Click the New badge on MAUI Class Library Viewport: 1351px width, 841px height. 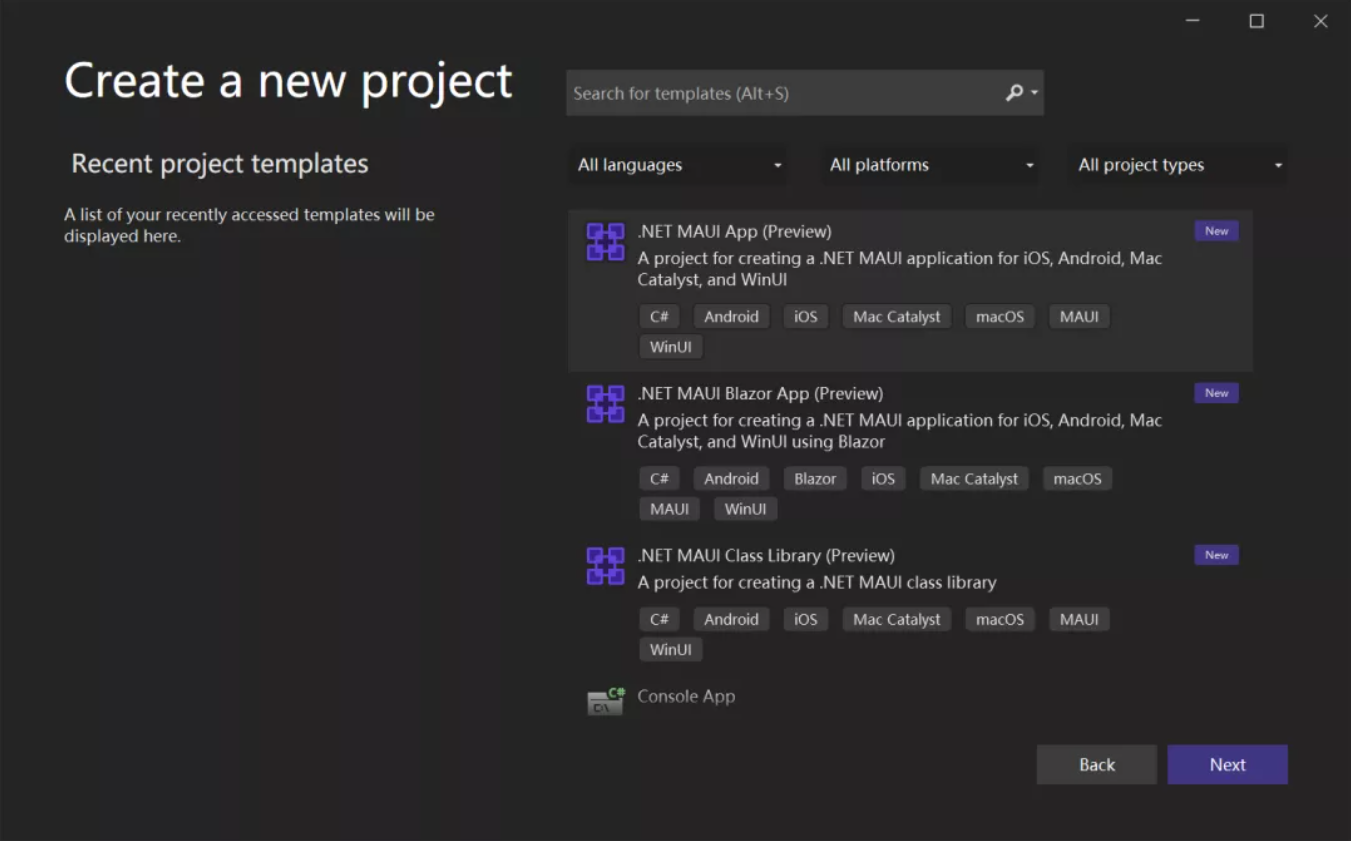(x=1216, y=555)
